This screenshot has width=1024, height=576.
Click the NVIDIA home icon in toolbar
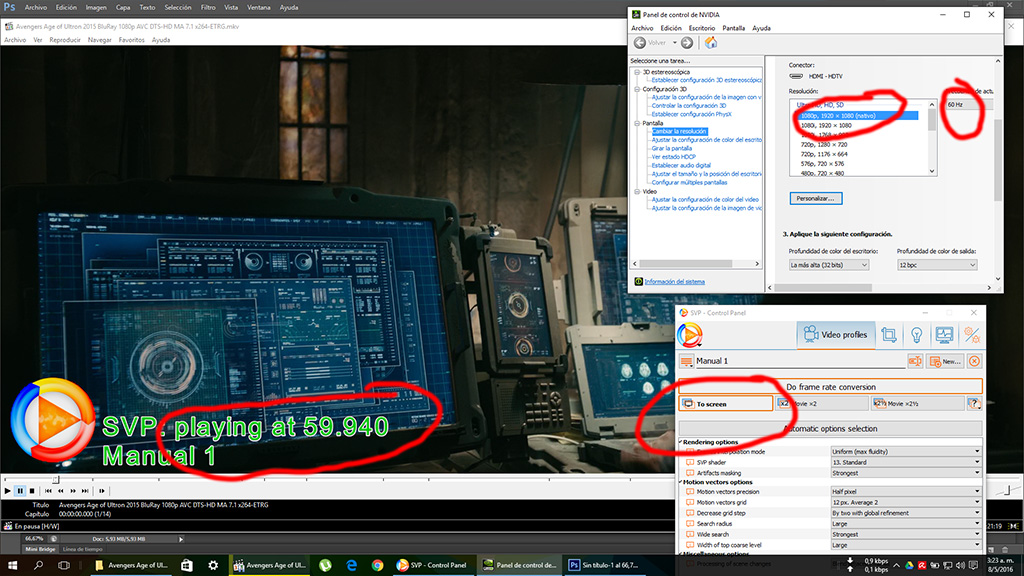click(x=710, y=43)
